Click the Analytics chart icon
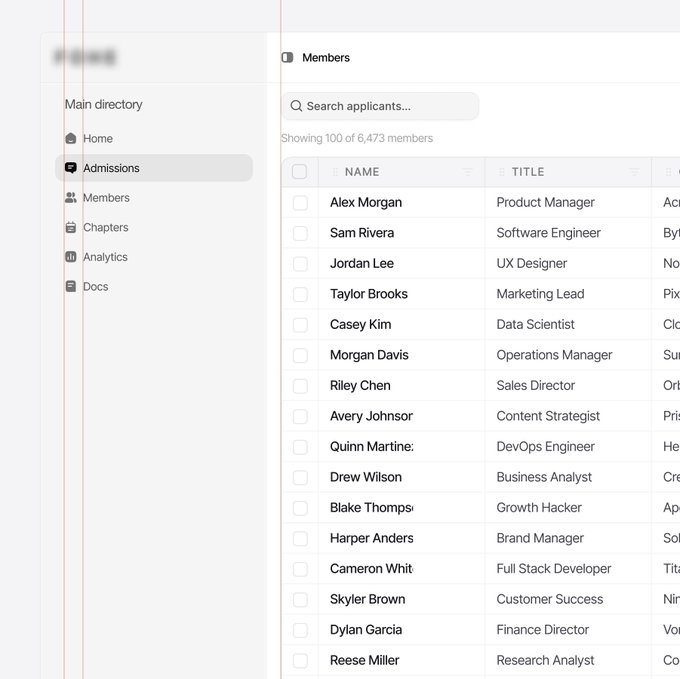The height and width of the screenshot is (679, 680). pos(71,257)
